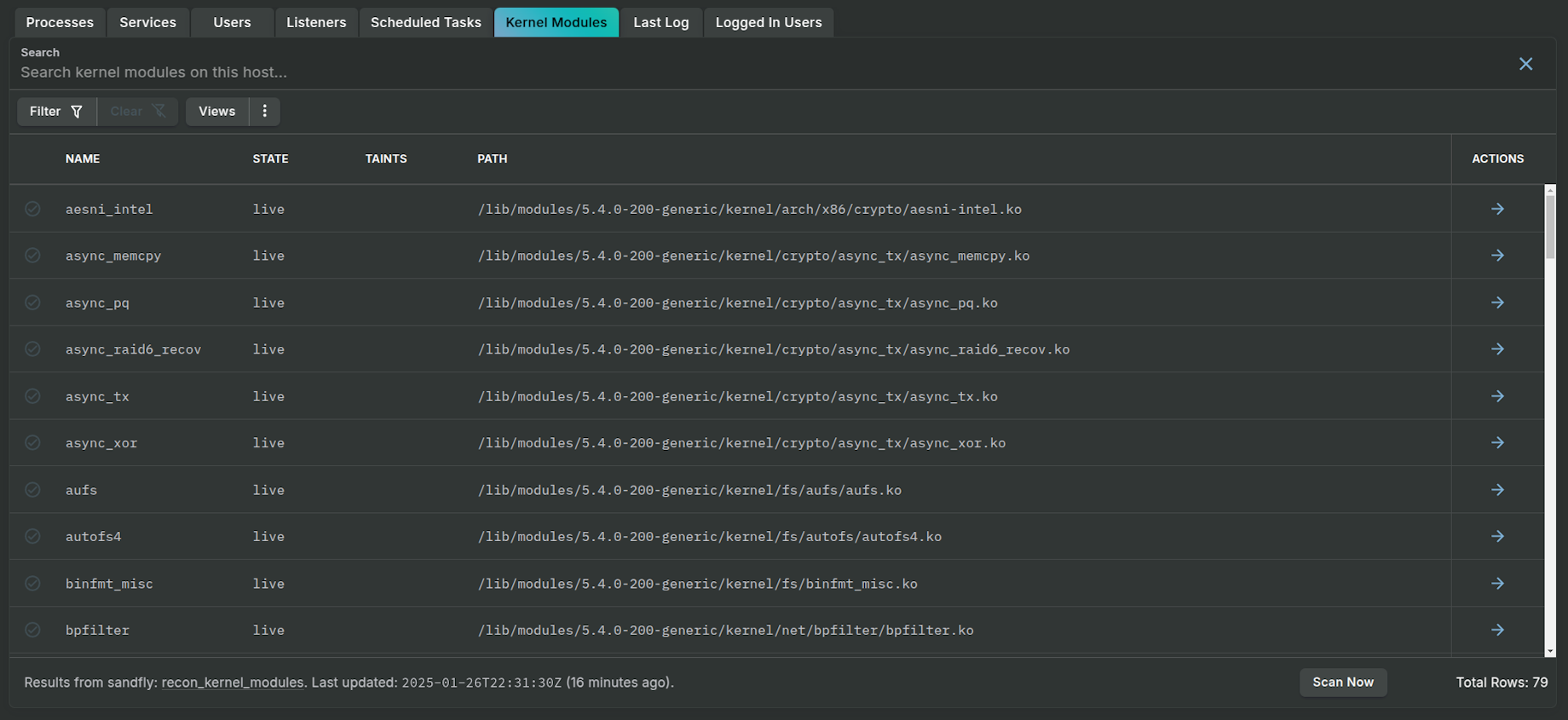The height and width of the screenshot is (720, 1568).
Task: Open details arrow for binfmt_misc module
Action: click(x=1497, y=584)
